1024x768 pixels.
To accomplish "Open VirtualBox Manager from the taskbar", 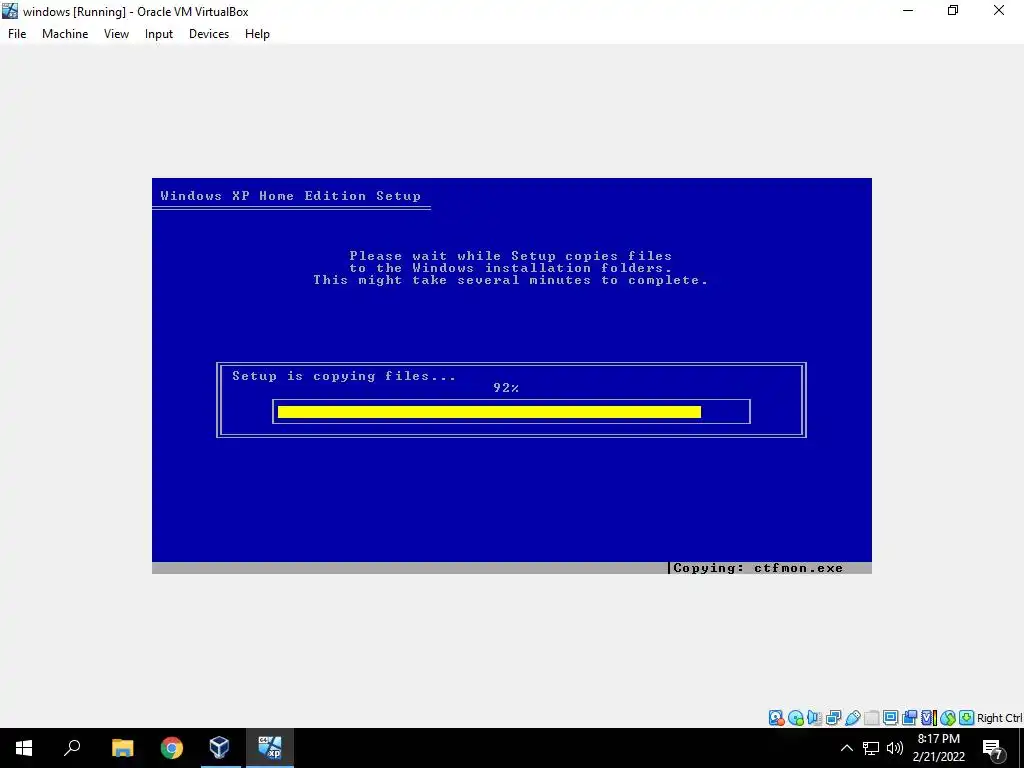I will pos(219,748).
